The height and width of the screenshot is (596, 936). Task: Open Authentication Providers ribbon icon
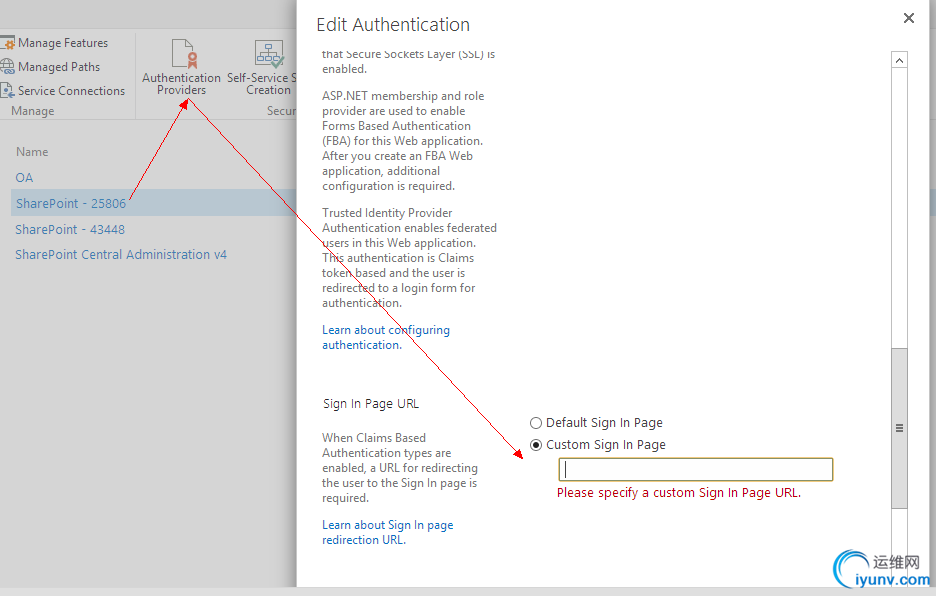tap(184, 53)
